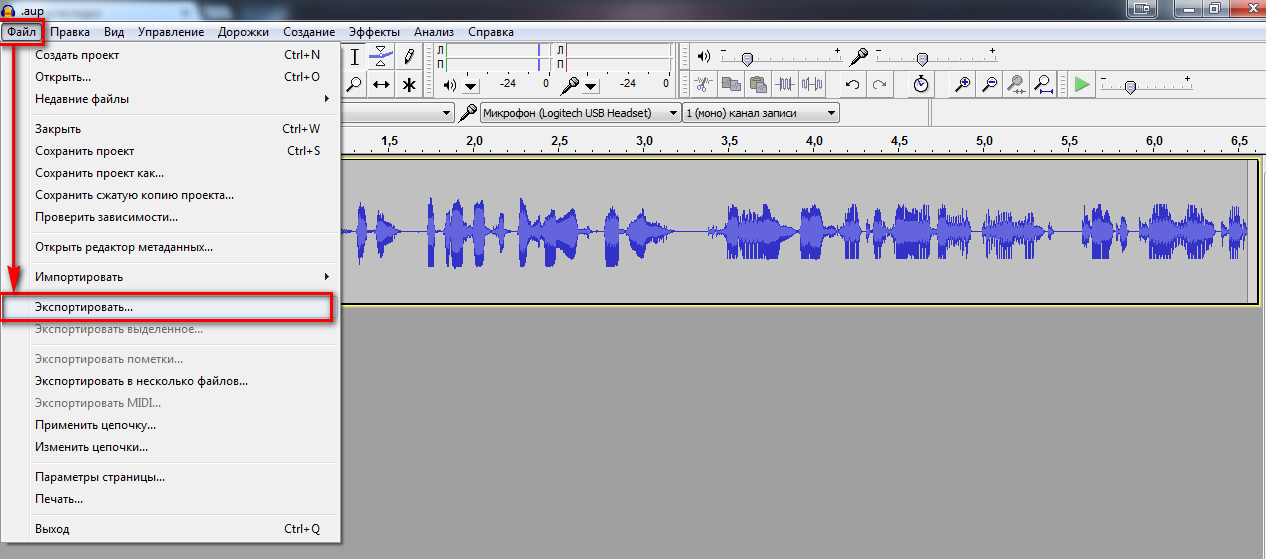The image size is (1266, 559).
Task: Select the Selection (I-beam) tool
Action: 355,55
